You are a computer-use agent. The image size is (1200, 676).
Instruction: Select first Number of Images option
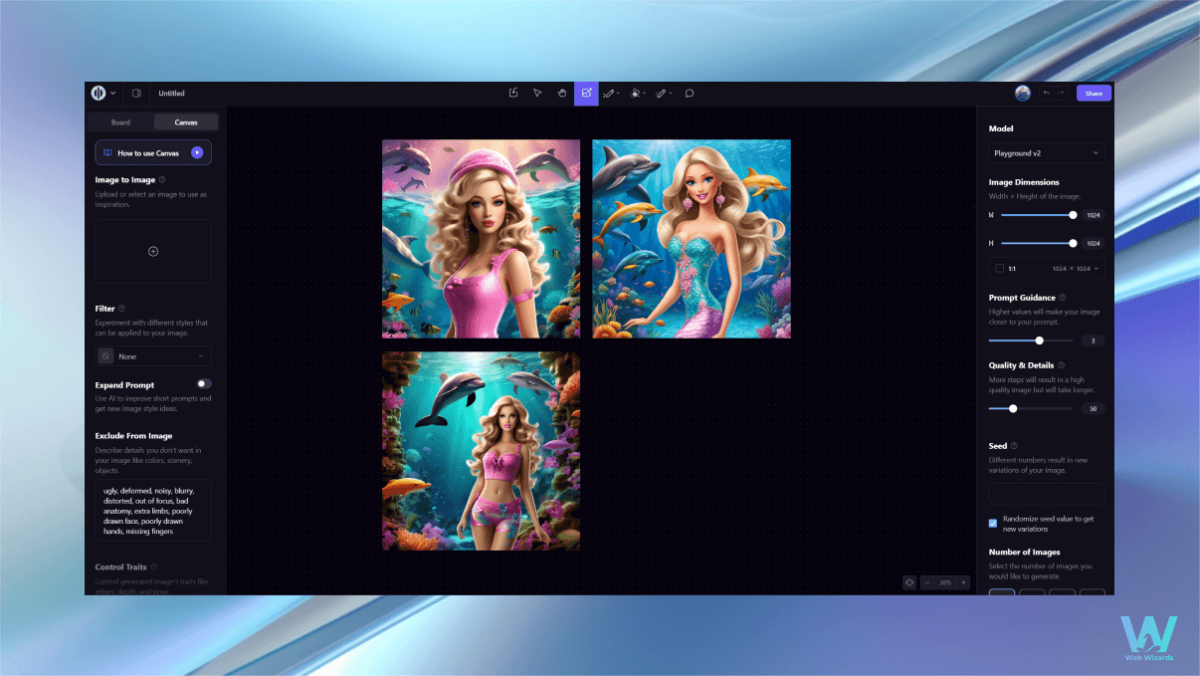[1002, 592]
